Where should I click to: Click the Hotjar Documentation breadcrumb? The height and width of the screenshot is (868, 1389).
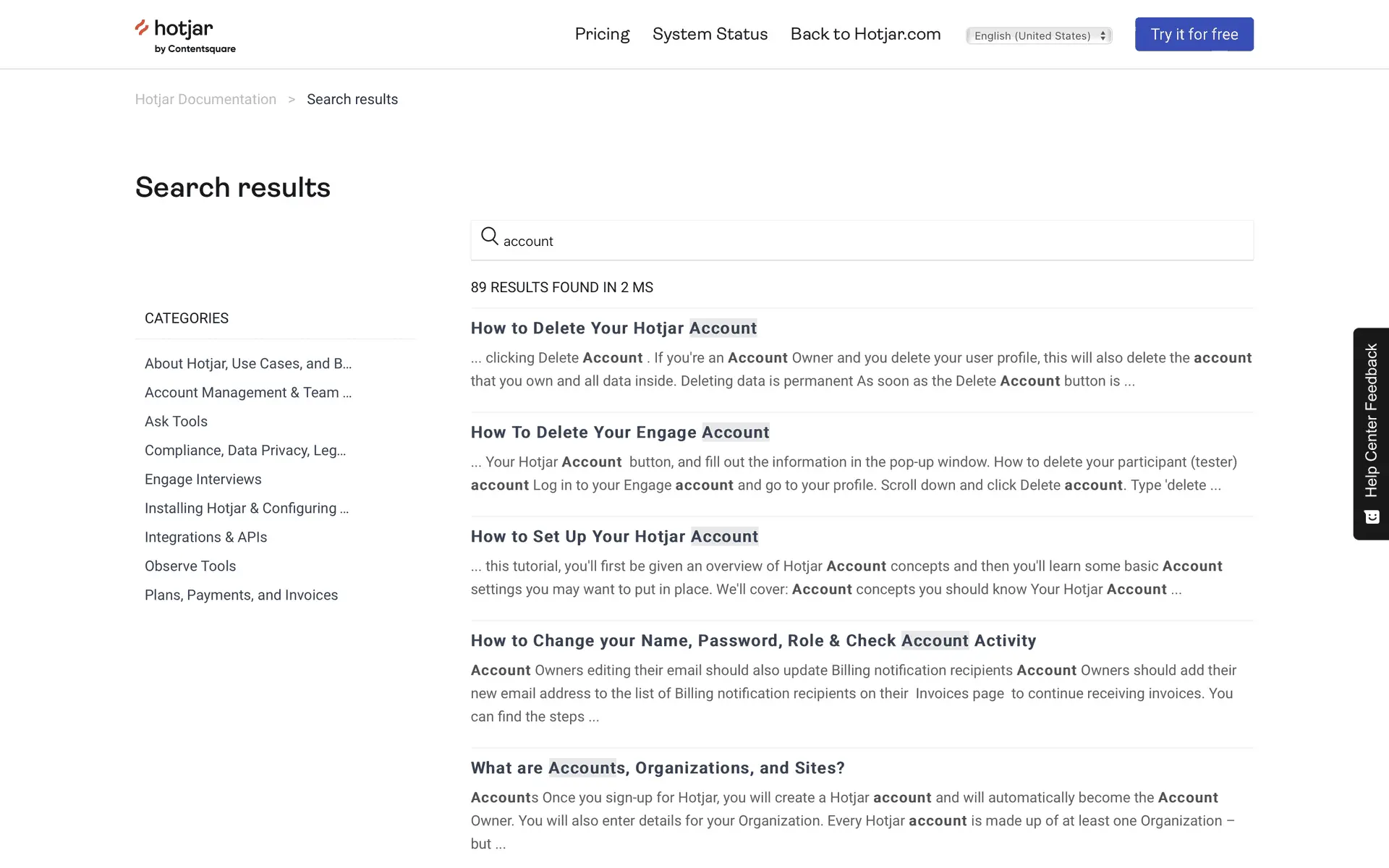coord(205,99)
